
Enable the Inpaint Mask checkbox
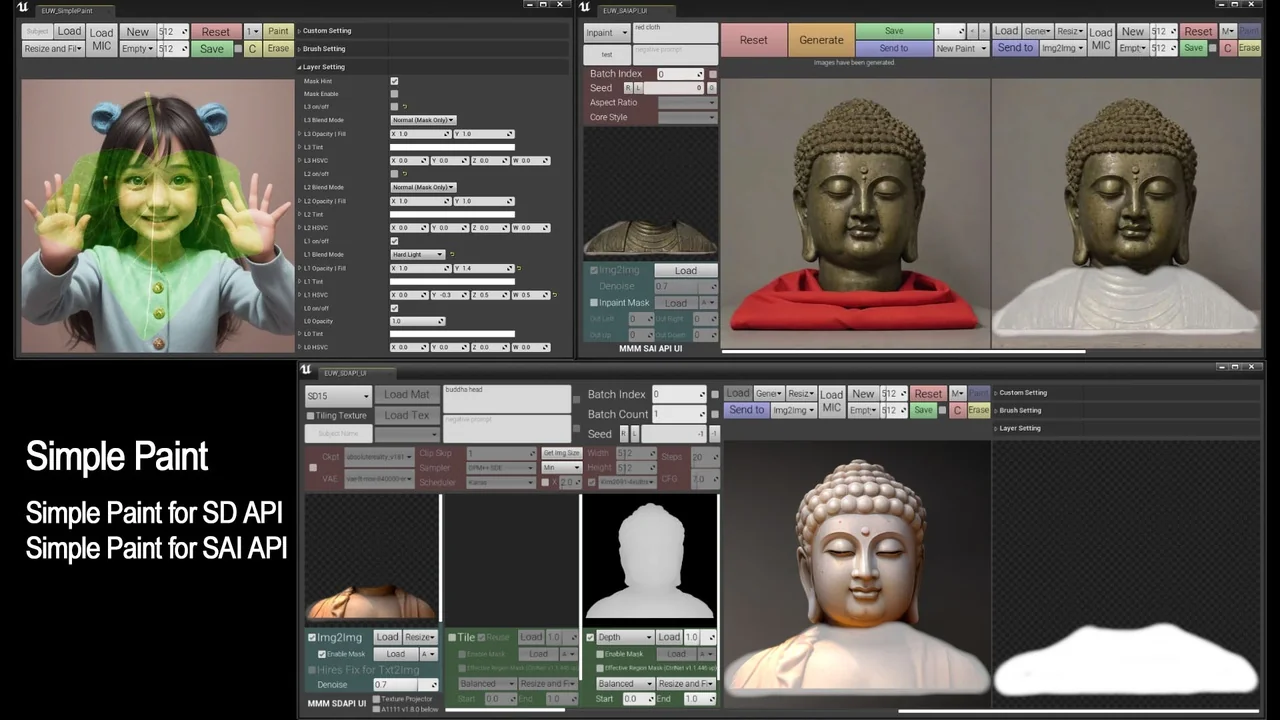pyautogui.click(x=594, y=303)
